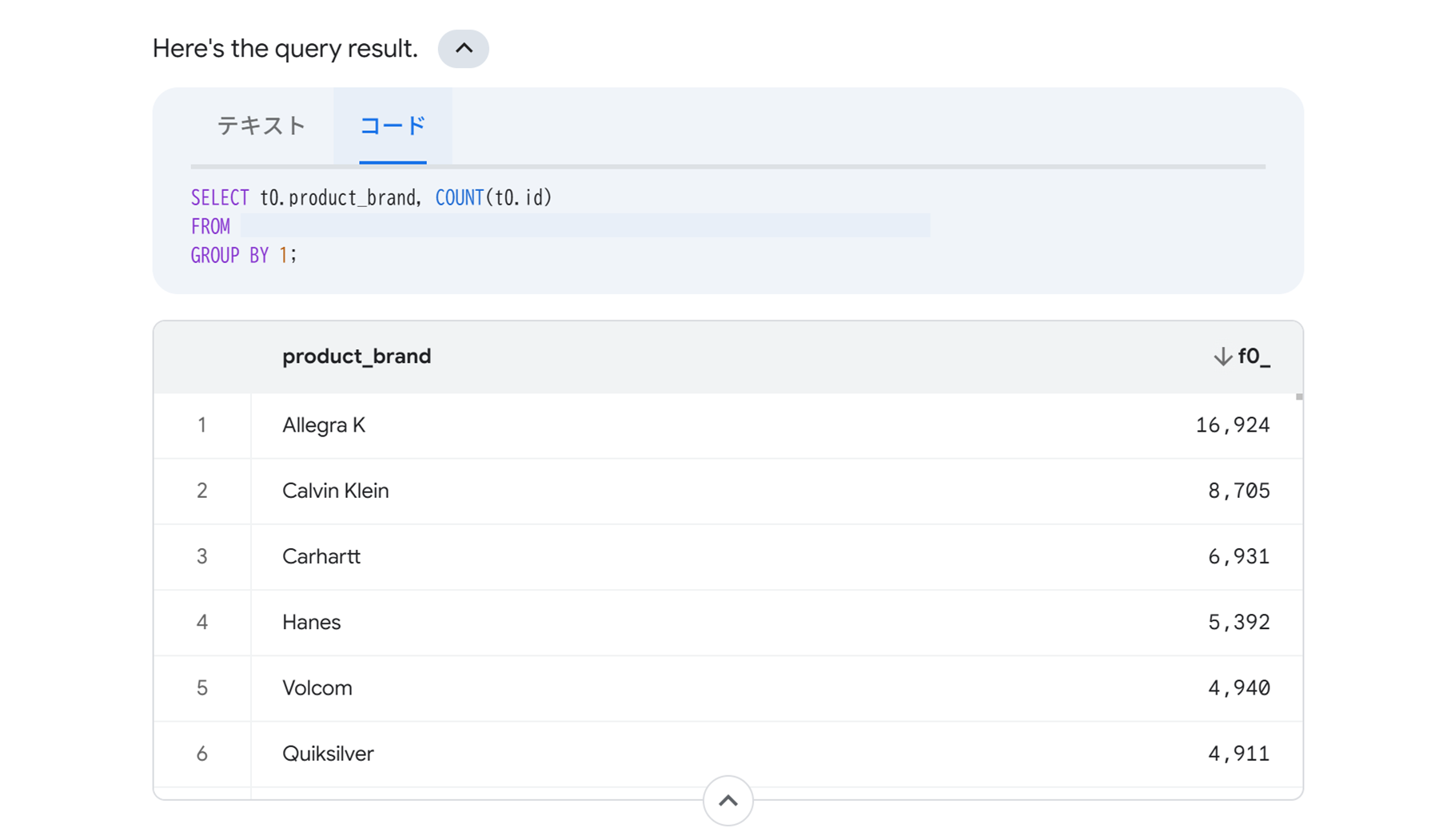This screenshot has height=840, width=1439.
Task: Click the value 6,931
Action: [x=1238, y=556]
